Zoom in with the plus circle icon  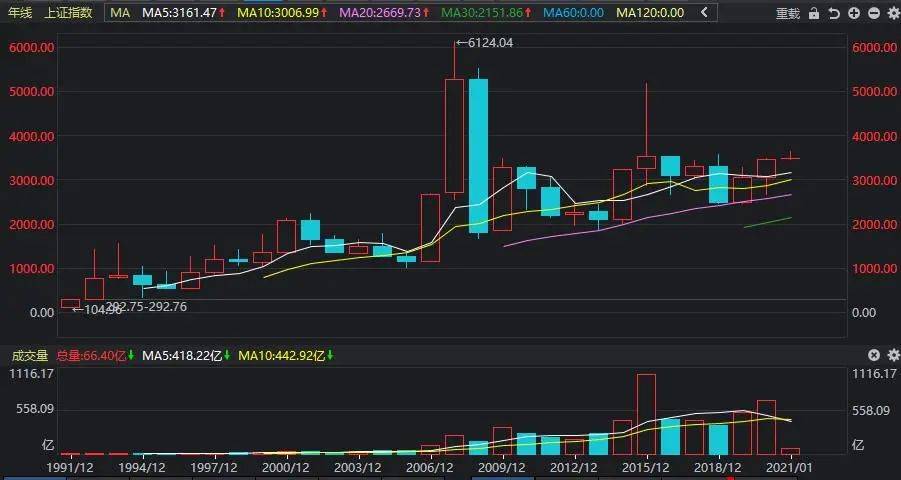pyautogui.click(x=854, y=13)
